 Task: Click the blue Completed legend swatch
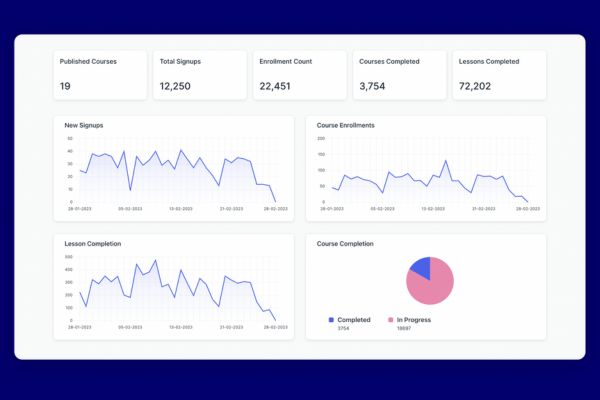tap(331, 320)
